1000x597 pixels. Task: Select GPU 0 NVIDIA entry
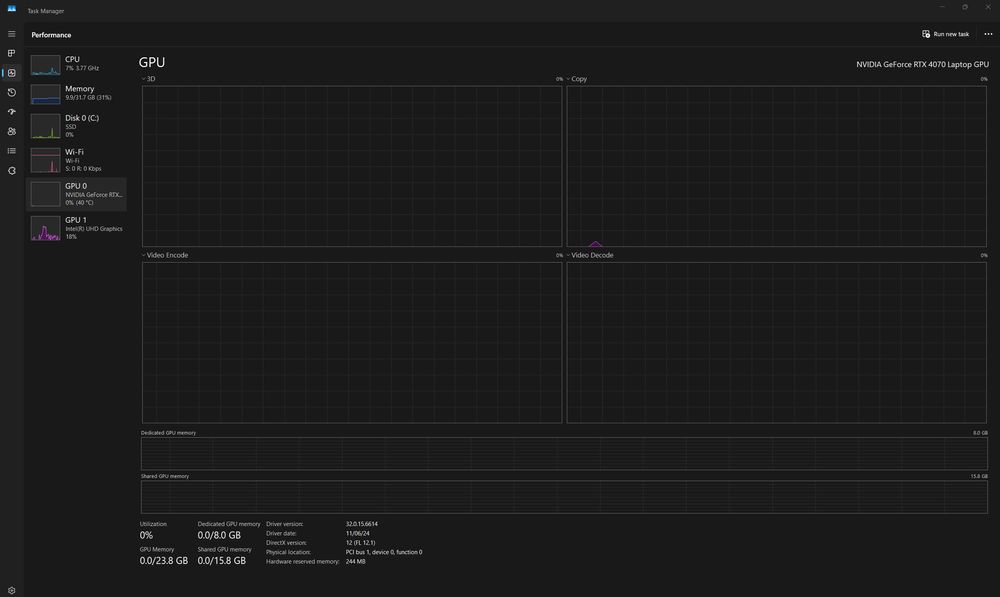76,194
